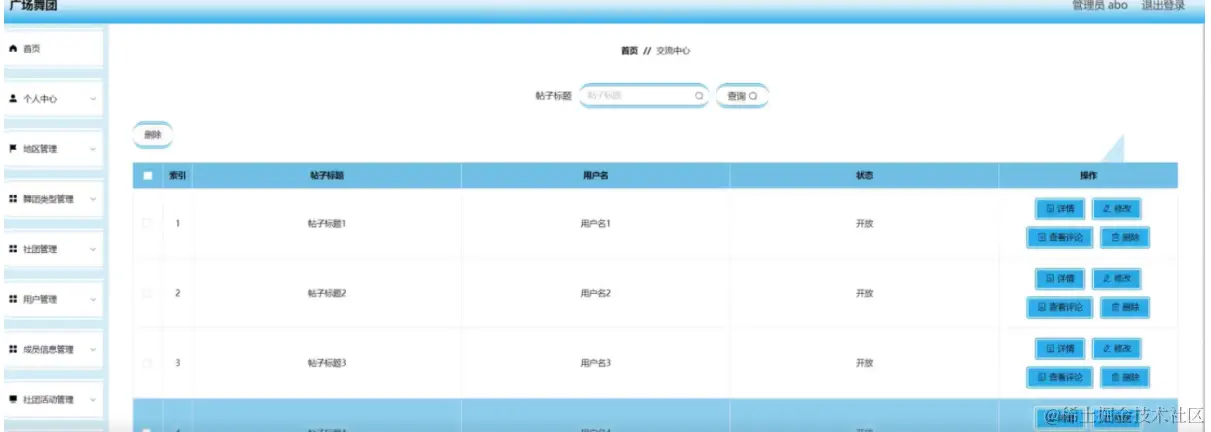This screenshot has height=432, width=1211.
Task: Click the 开放 status in the 帖子标题1 row
Action: tap(864, 223)
